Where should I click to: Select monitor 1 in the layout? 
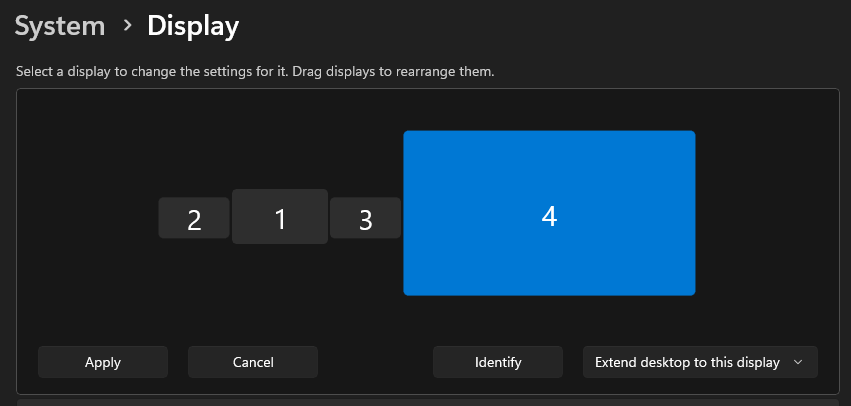coord(280,217)
